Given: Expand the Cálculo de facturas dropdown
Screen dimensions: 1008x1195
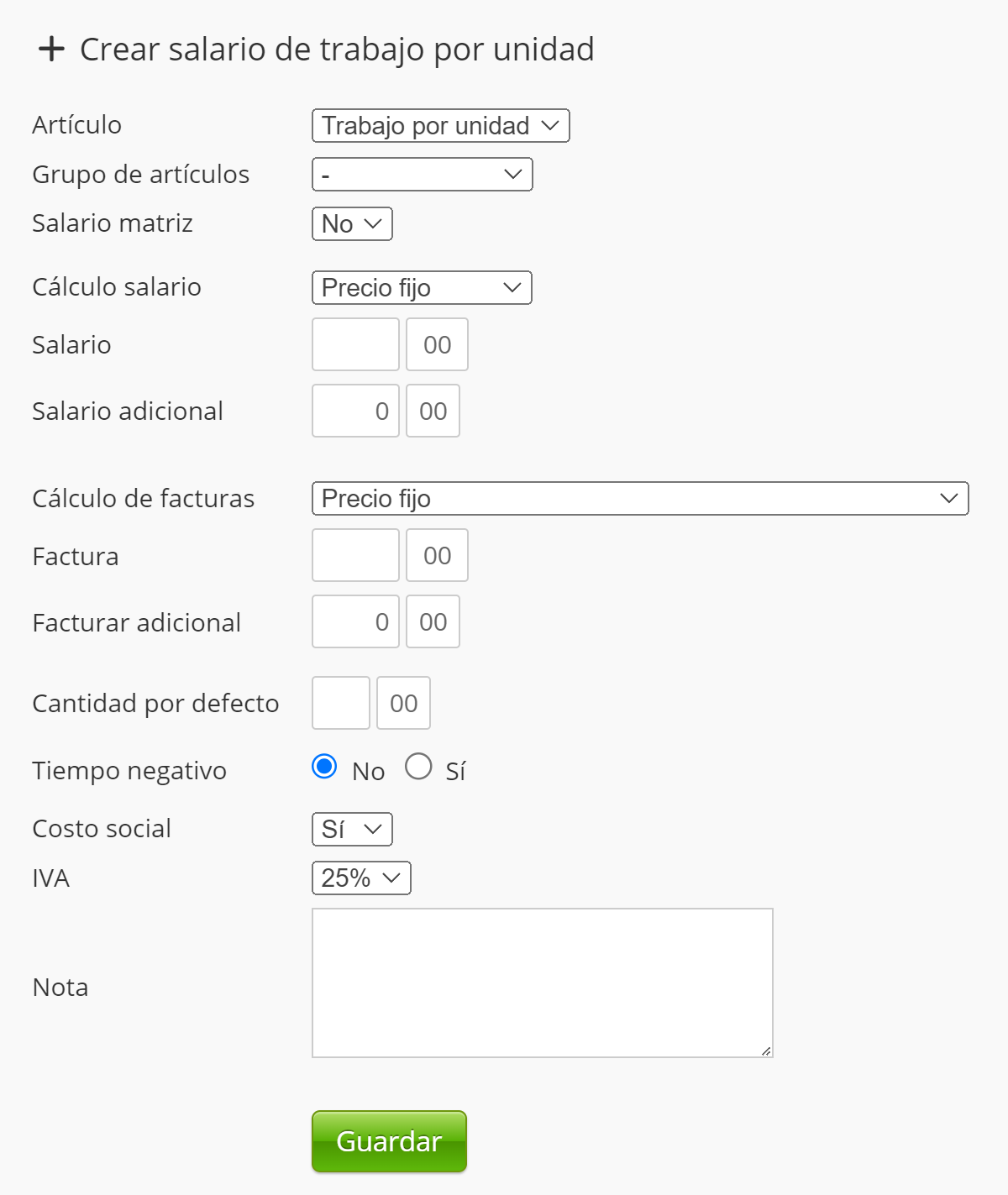Looking at the screenshot, I should 639,499.
